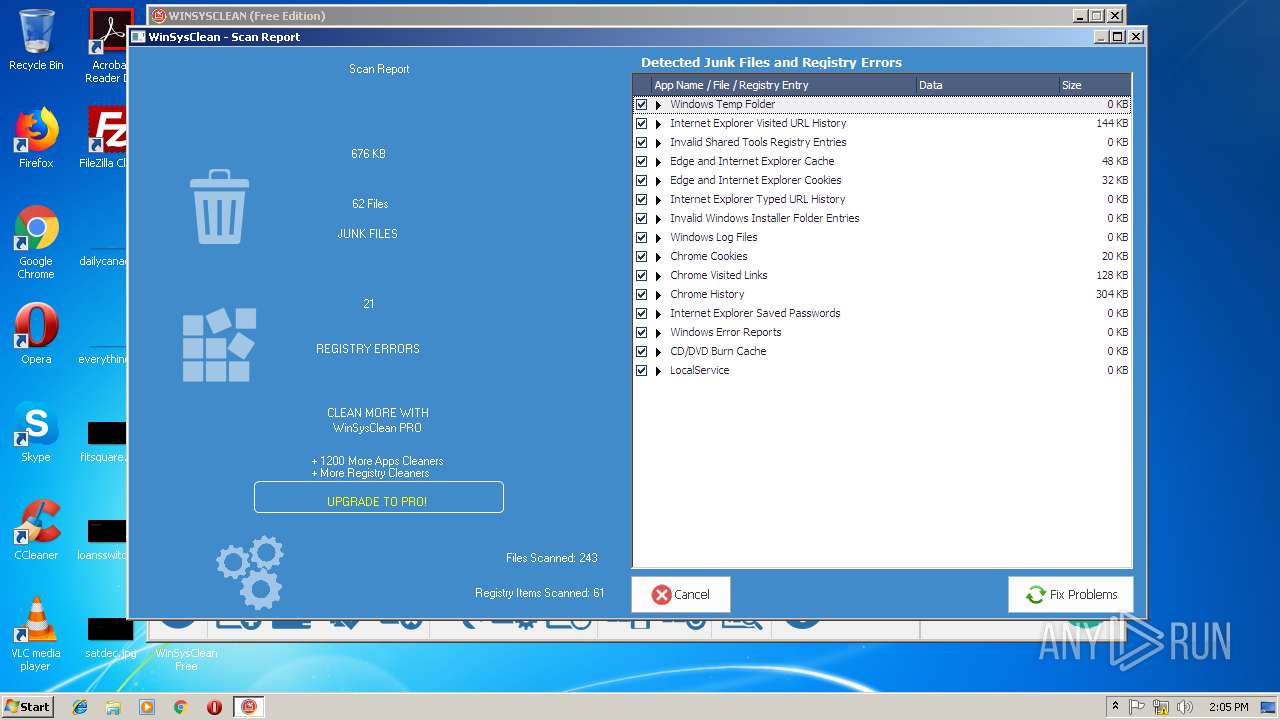Image resolution: width=1280 pixels, height=720 pixels.
Task: Cancel the scan report
Action: click(681, 594)
